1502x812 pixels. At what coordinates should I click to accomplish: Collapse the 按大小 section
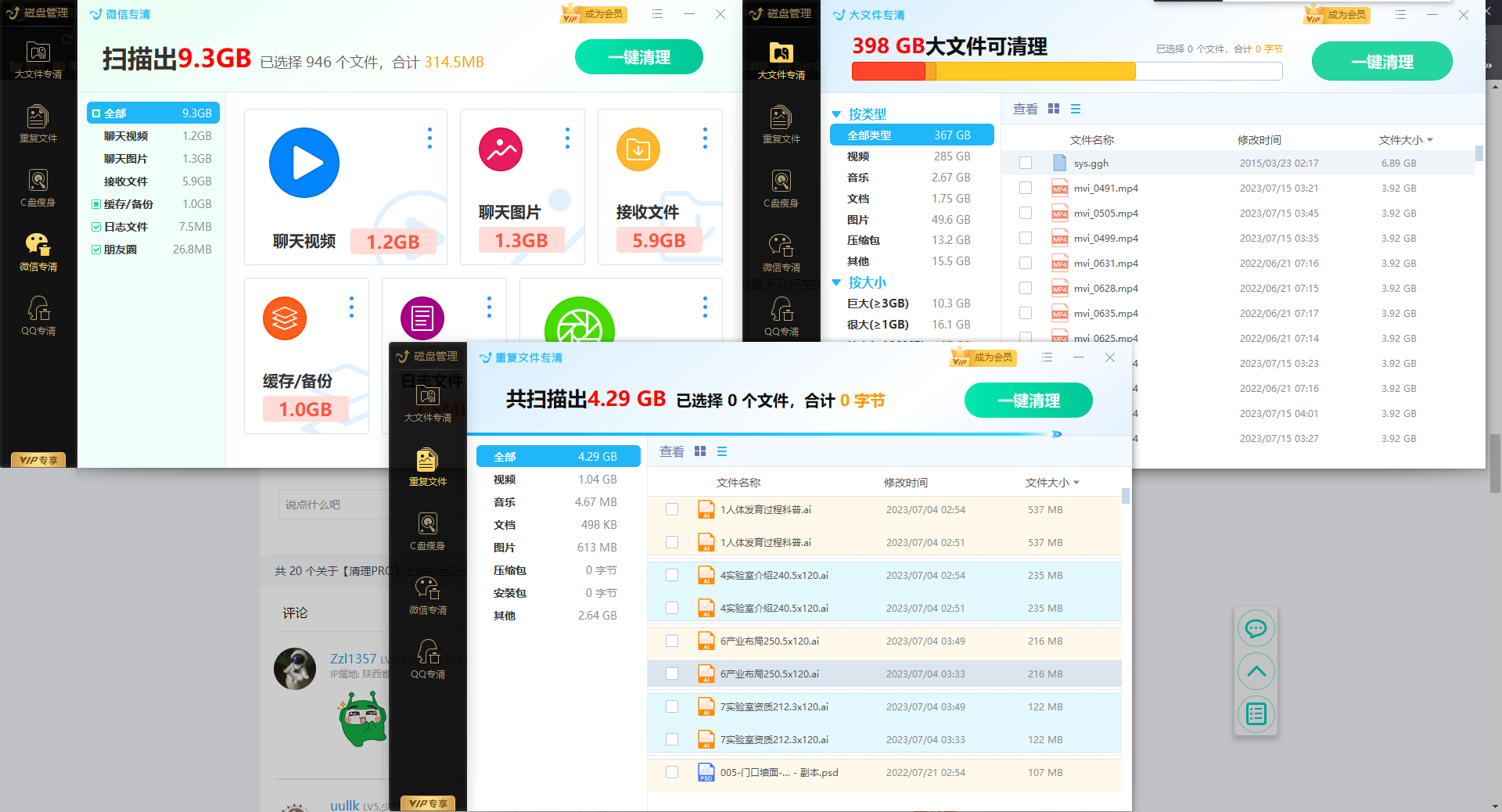(836, 282)
